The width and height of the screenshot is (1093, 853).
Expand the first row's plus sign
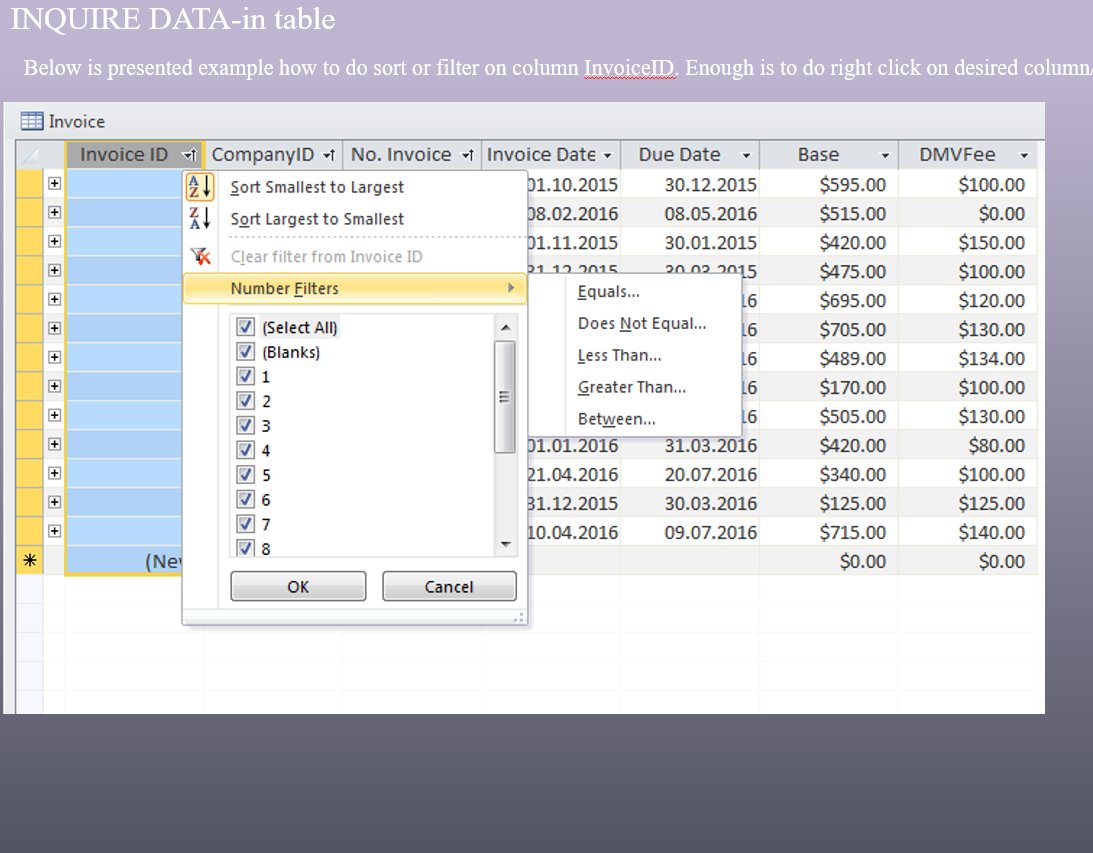(54, 184)
